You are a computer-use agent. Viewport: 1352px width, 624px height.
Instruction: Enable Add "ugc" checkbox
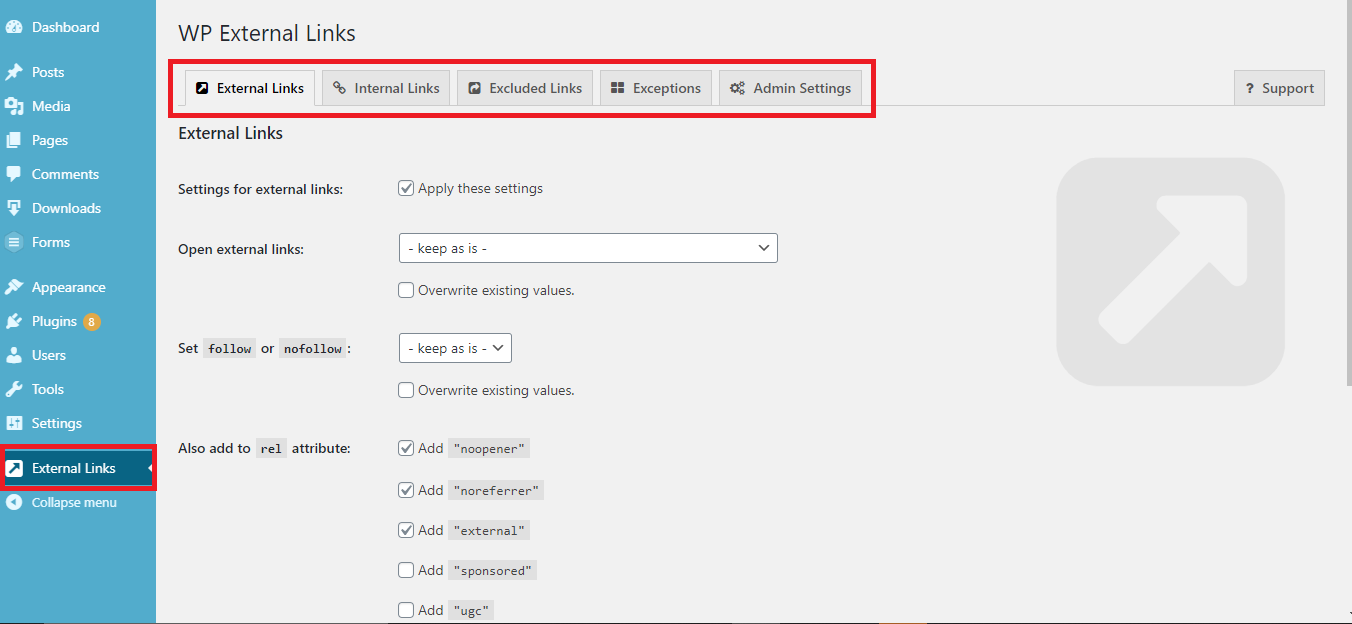pos(406,610)
